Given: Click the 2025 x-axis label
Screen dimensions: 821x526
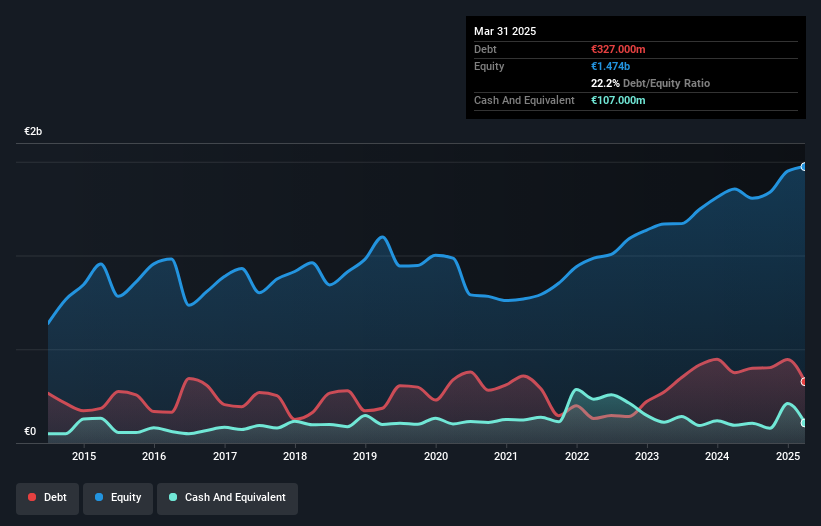Looking at the screenshot, I should click(787, 456).
